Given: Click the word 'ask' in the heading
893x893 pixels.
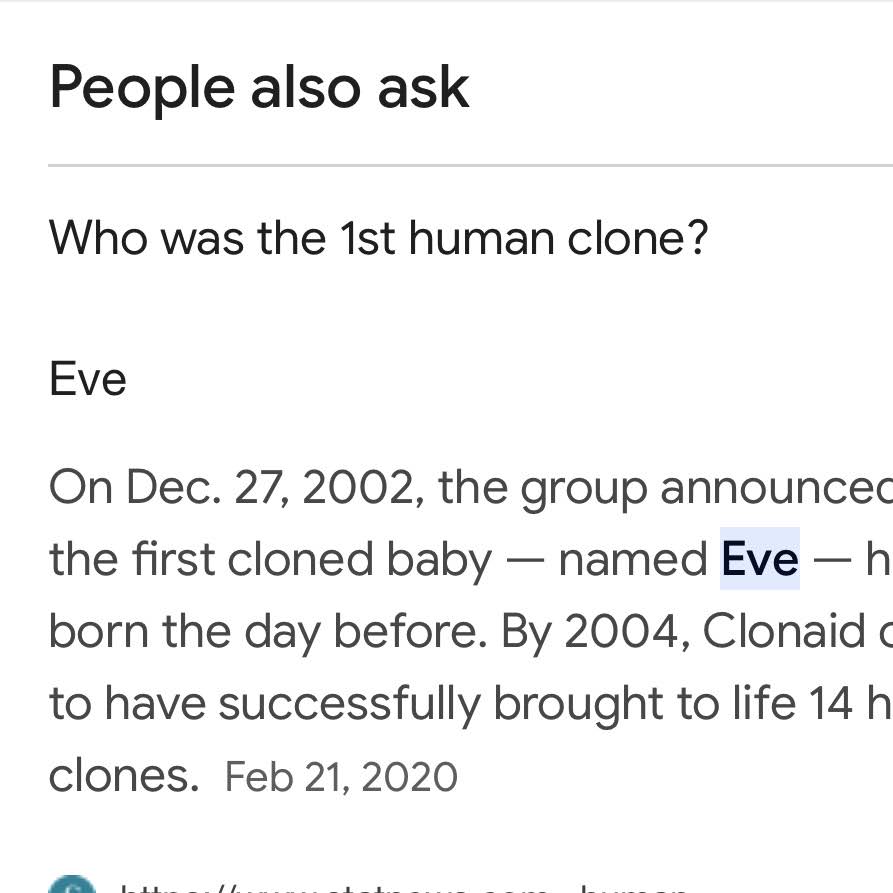Looking at the screenshot, I should click(x=423, y=87).
